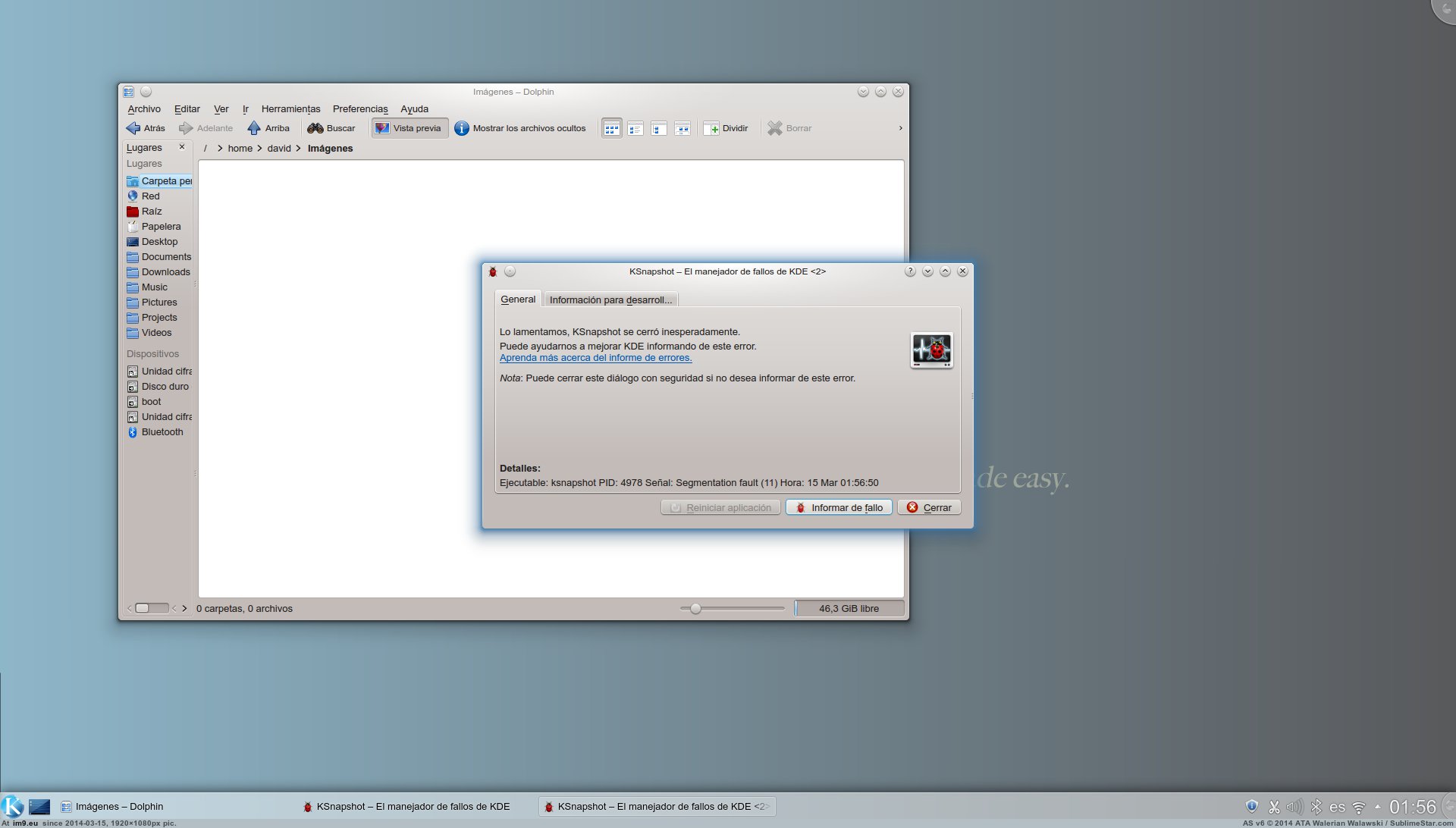Close the Lugares panel with its X
Screen dimensions: 1456x828
pos(182,147)
